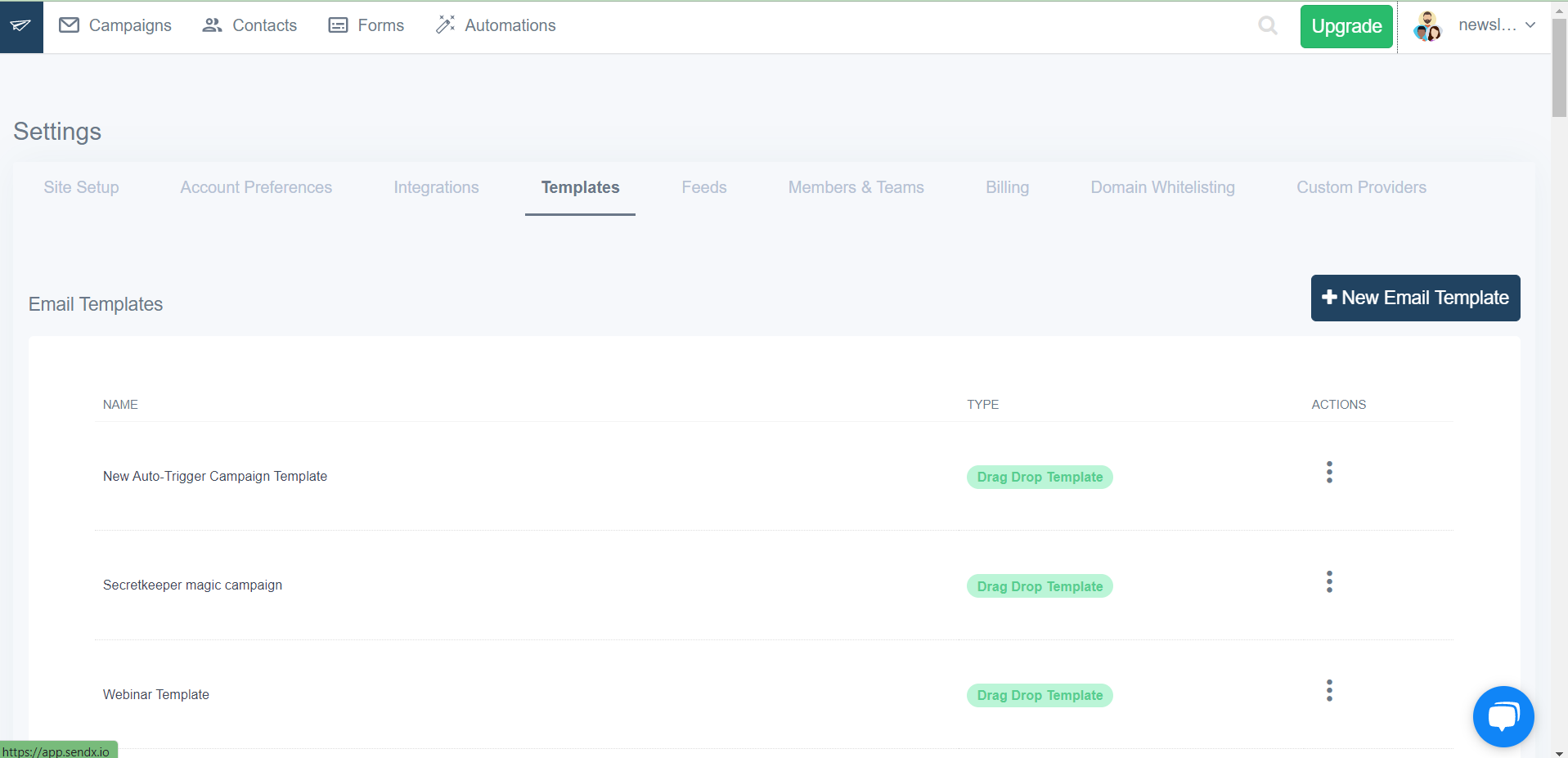Switch to the Account Preferences tab
Screen dimensions: 1568x758
coord(256,187)
